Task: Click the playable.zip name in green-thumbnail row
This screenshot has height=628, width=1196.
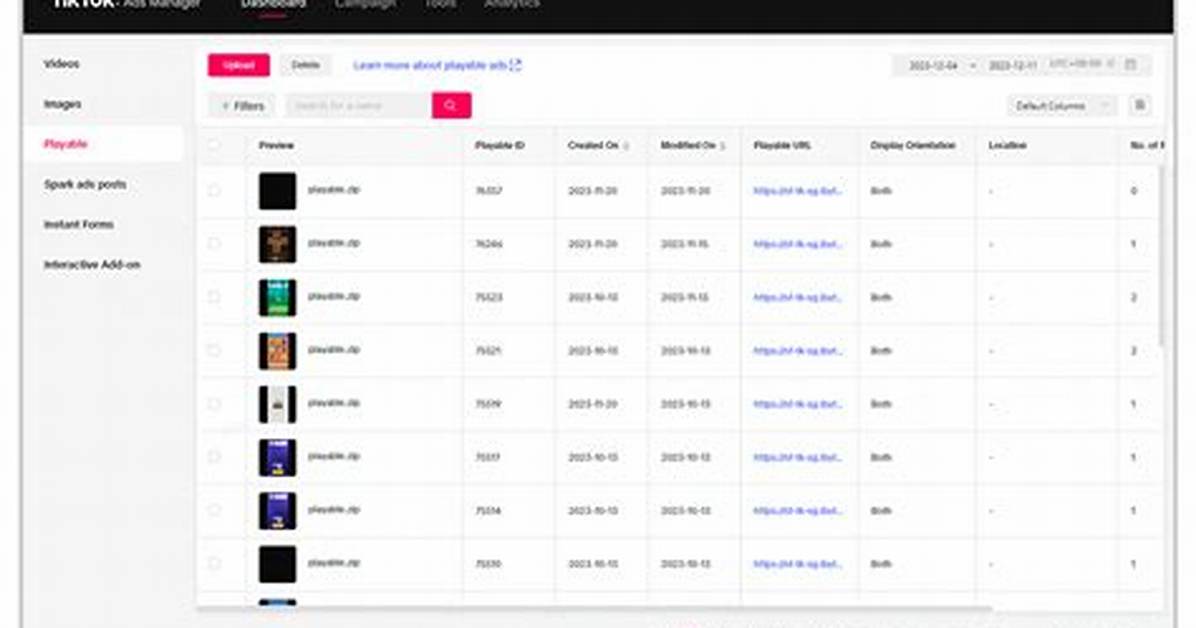Action: click(333, 296)
